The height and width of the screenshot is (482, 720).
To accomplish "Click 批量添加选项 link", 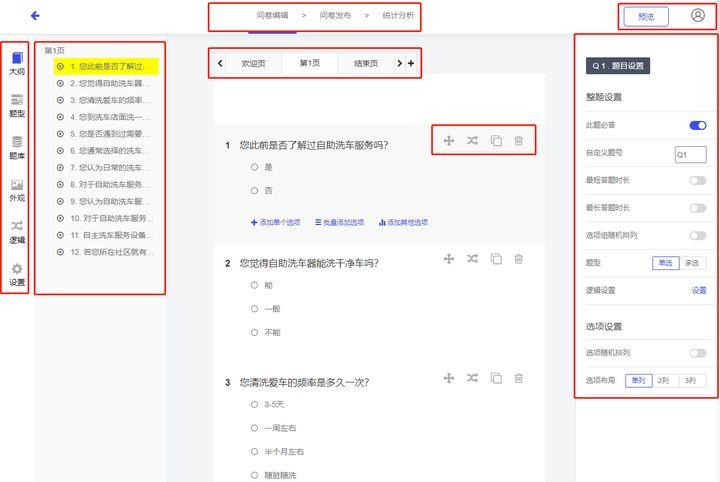I will click(339, 222).
